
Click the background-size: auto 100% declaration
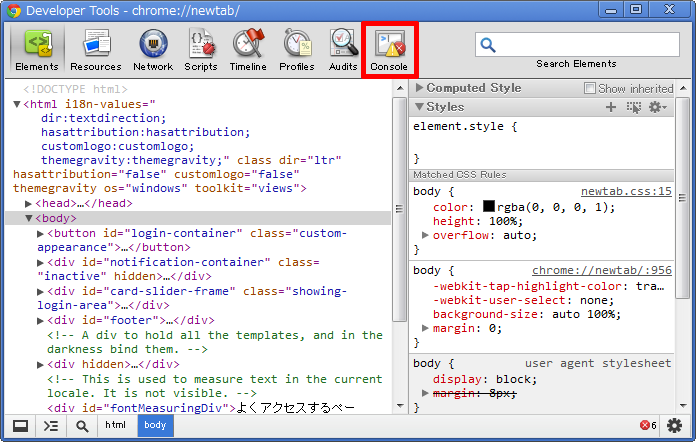tap(526, 315)
